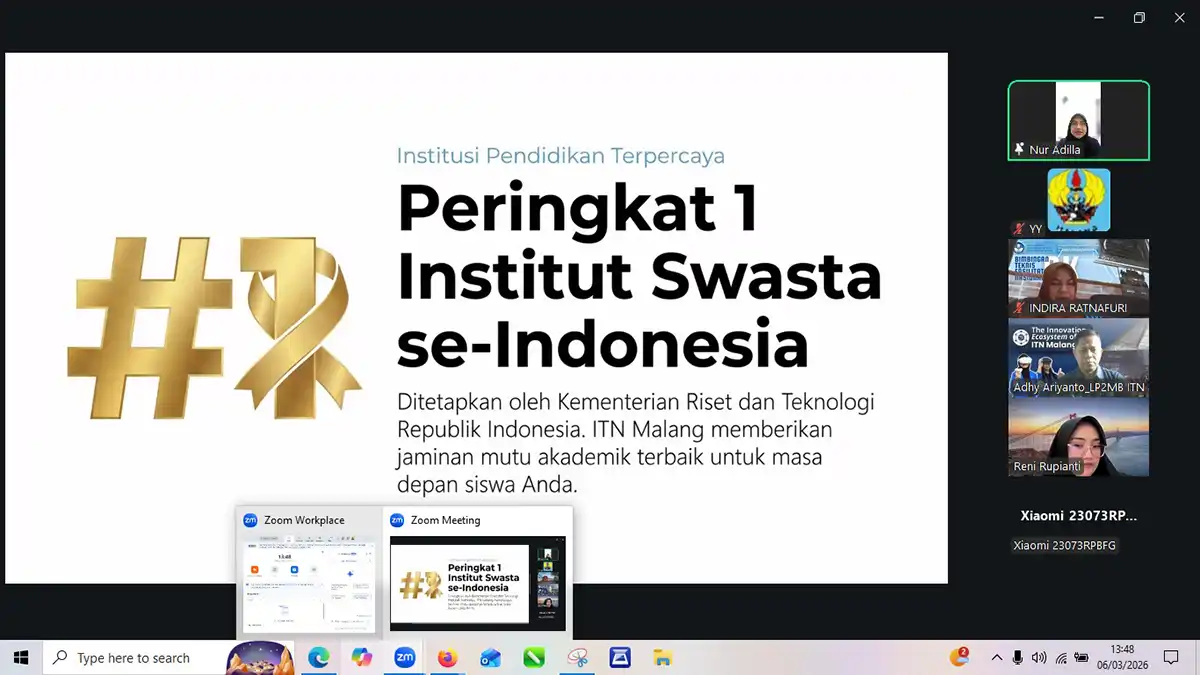Launch Microsoft Edge from the taskbar
This screenshot has height=675, width=1200.
coord(318,658)
